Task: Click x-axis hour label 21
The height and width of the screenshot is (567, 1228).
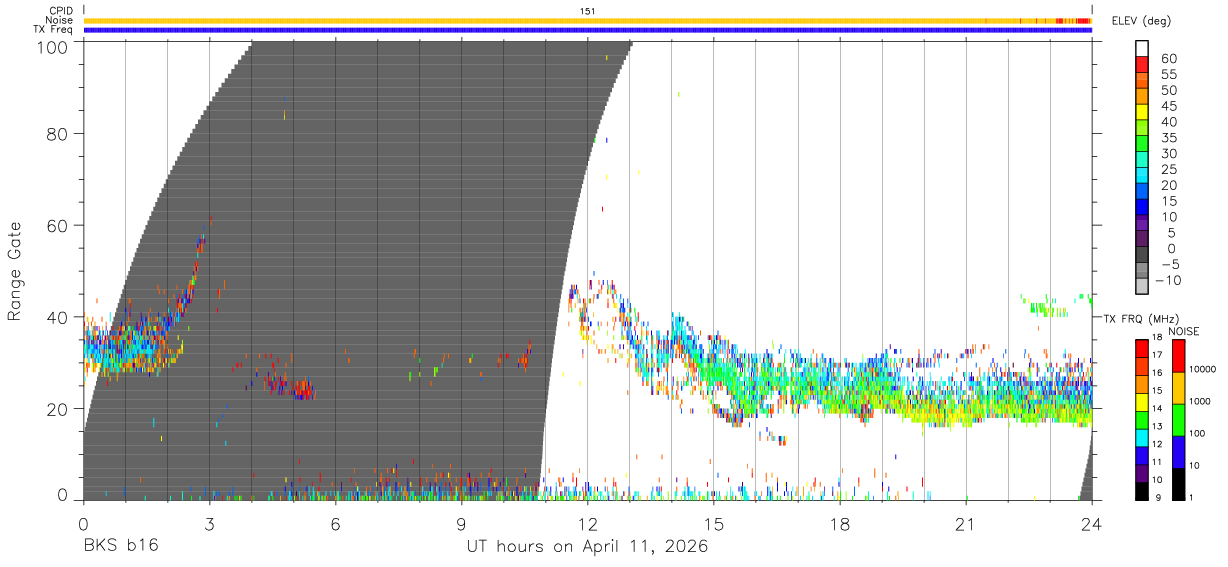Action: (x=966, y=523)
